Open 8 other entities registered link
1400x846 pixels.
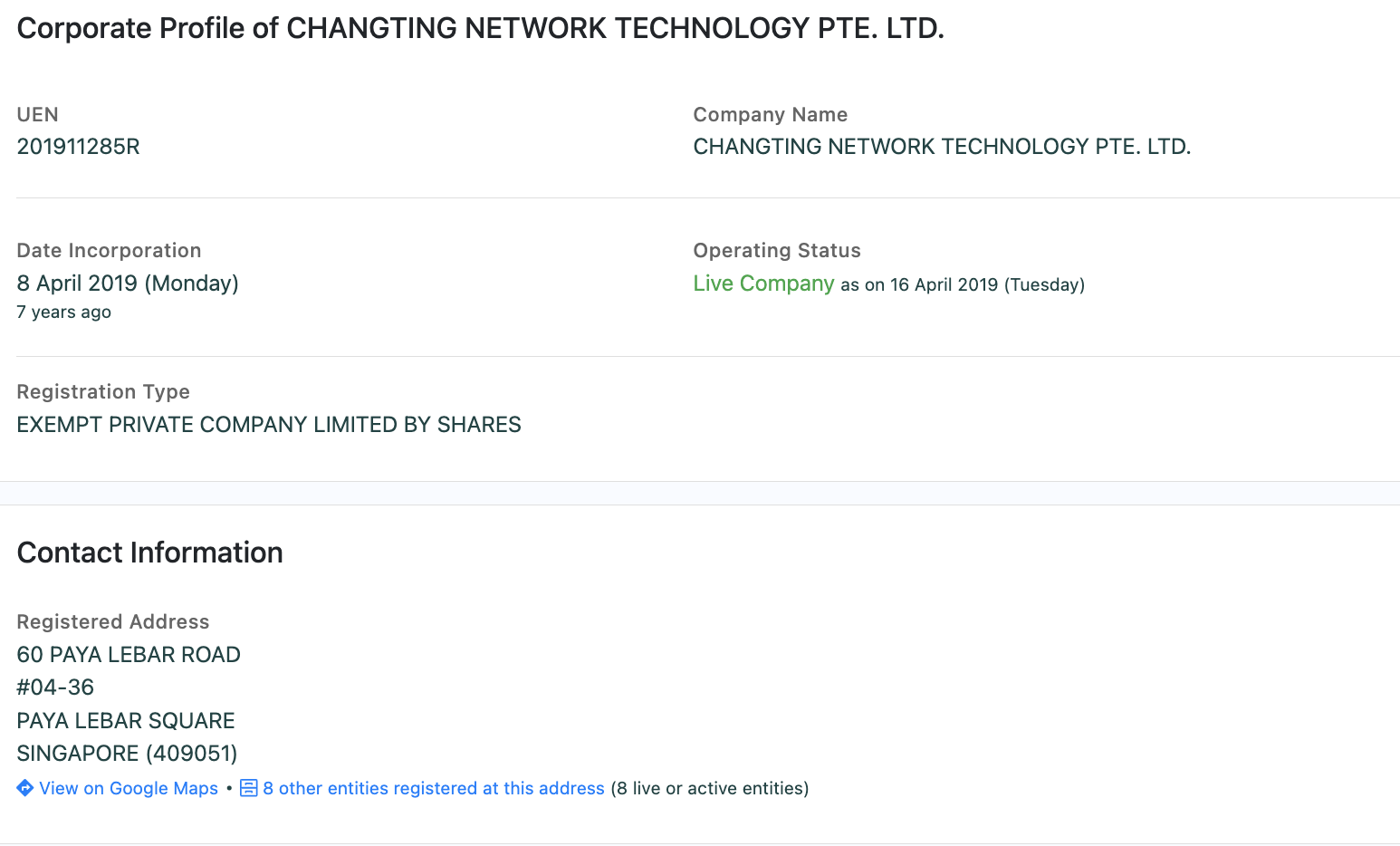point(434,788)
